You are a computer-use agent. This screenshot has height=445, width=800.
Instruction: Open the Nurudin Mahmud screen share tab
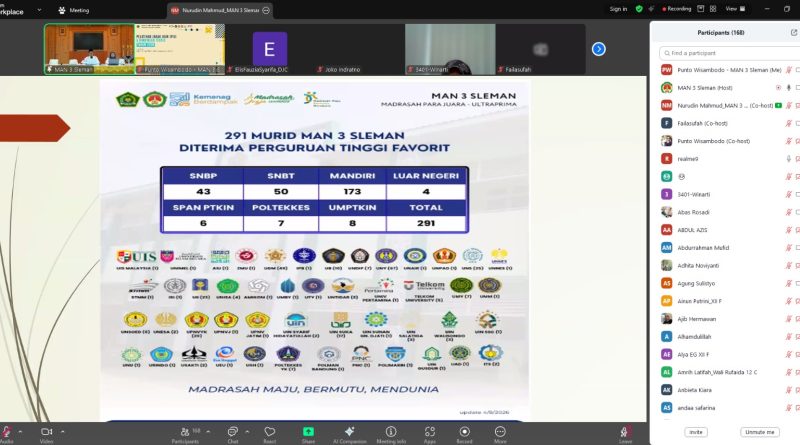[219, 10]
